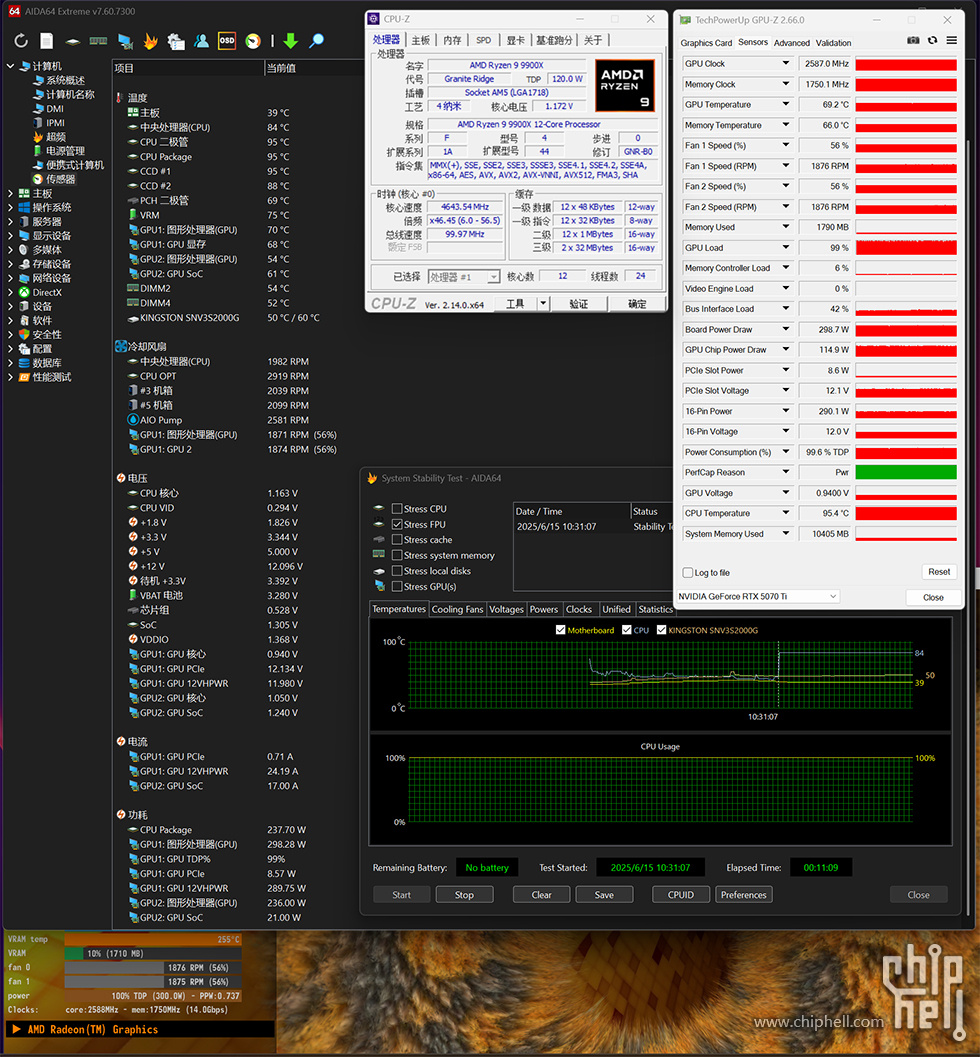Uncheck the Stress FPU checkbox
Screen dimensions: 980x1057
397,524
